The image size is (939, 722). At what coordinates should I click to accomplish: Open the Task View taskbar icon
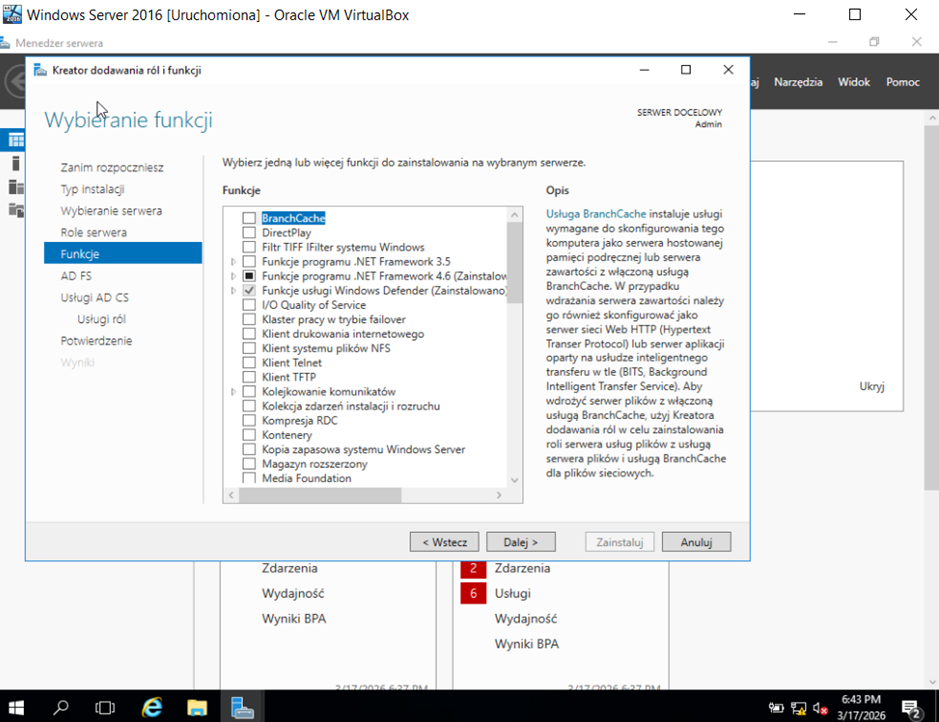click(106, 706)
